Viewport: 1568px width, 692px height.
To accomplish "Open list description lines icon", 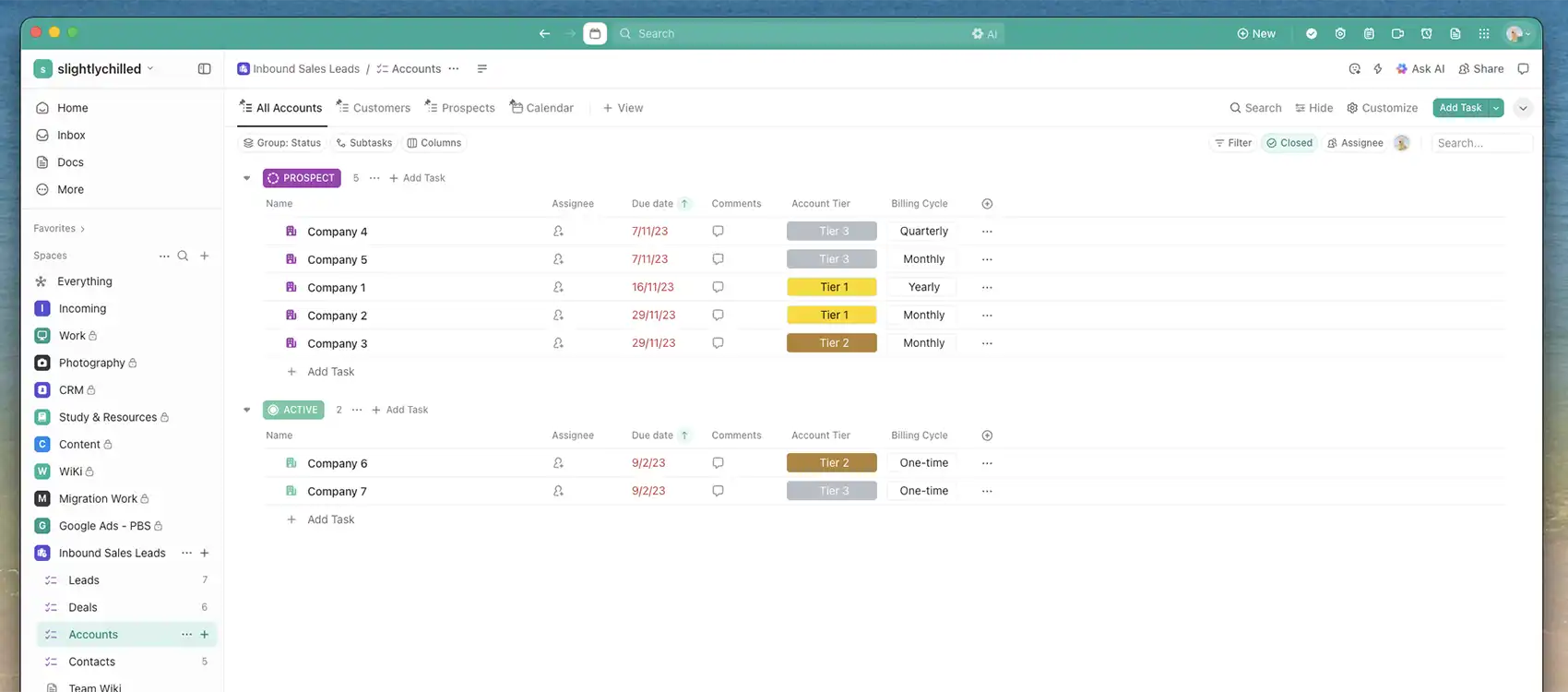I will click(x=481, y=69).
